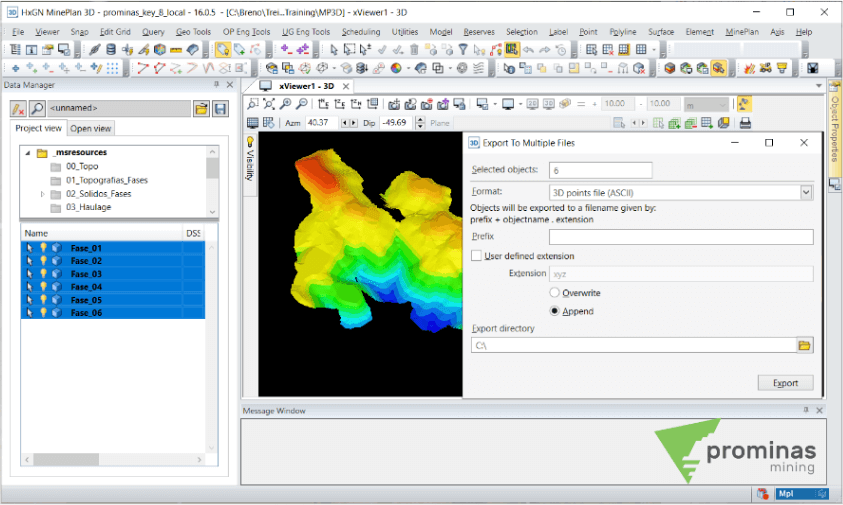Toggle the light bulb visibility of Fase_03
Image resolution: width=843 pixels, height=505 pixels.
(x=44, y=274)
